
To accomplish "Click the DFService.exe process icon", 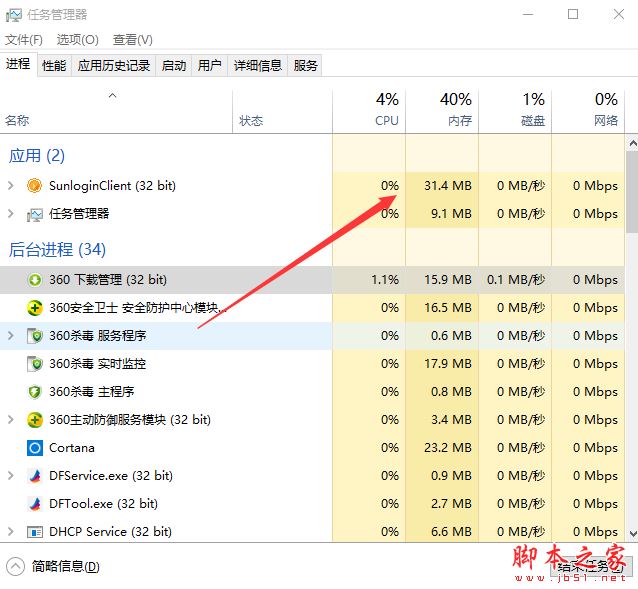I will [x=35, y=476].
